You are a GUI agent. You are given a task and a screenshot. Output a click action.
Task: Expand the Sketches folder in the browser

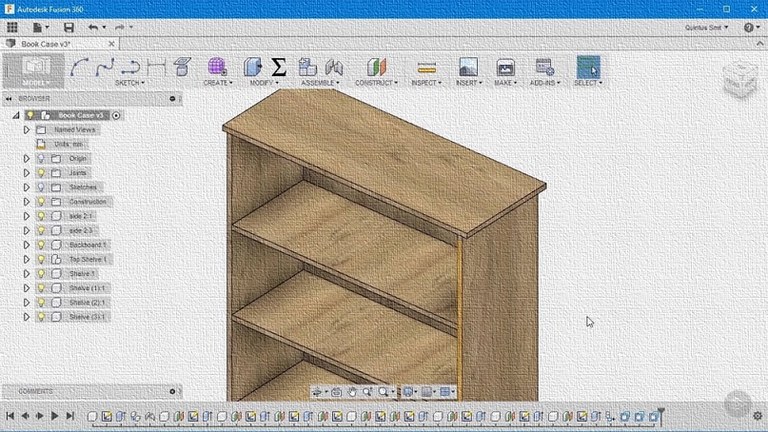click(26, 187)
